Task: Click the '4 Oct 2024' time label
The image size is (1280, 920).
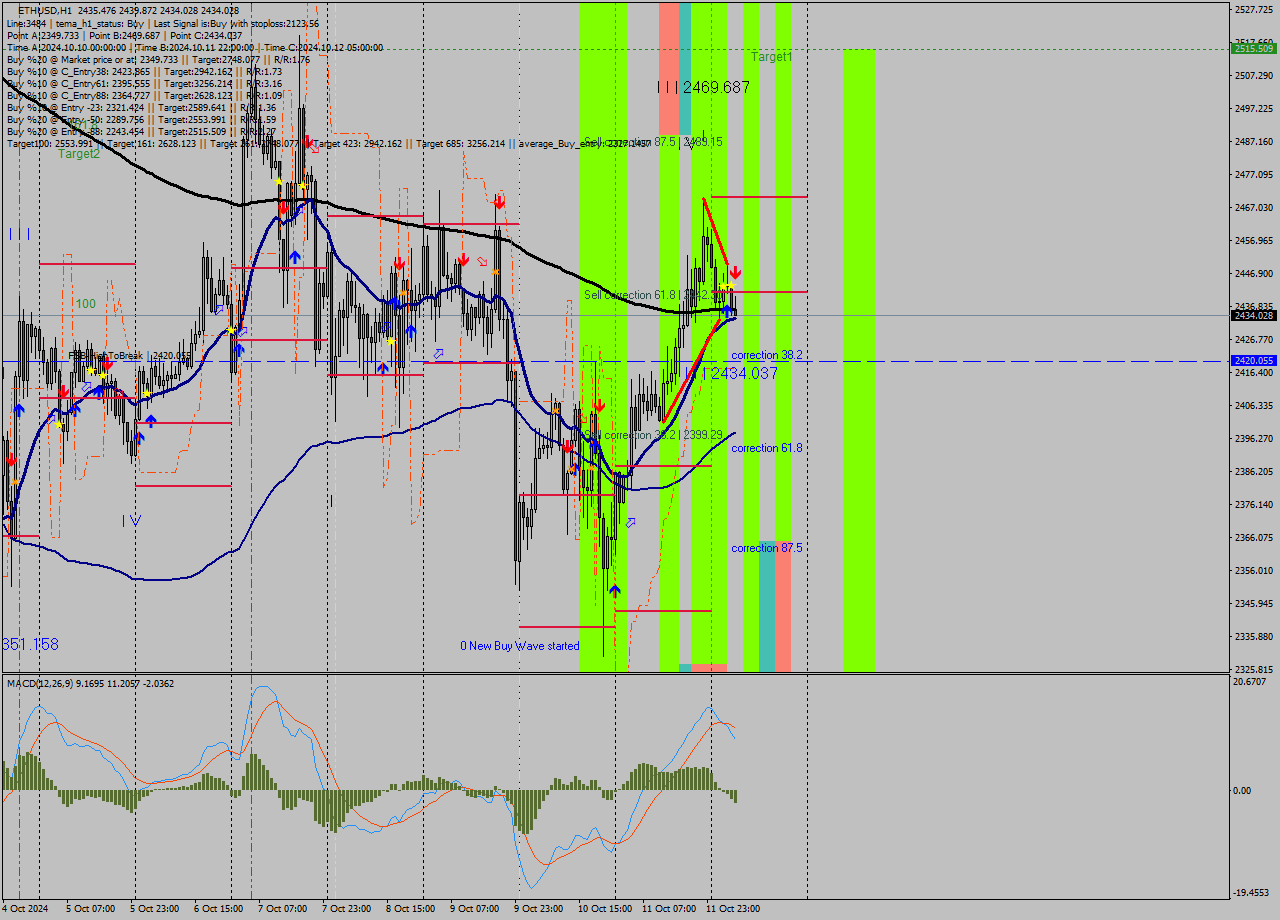Action: (25, 909)
